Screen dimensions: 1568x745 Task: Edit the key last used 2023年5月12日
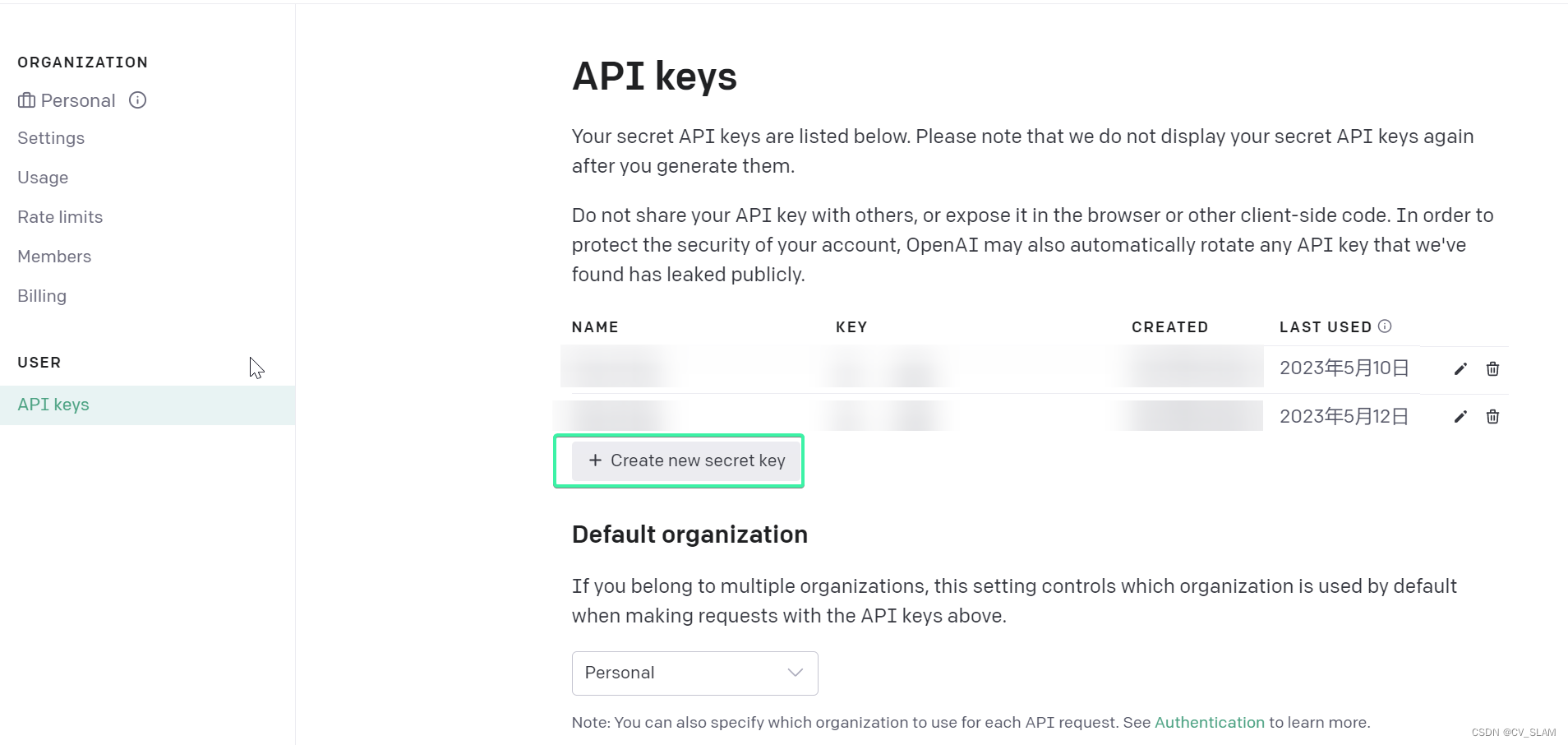click(1460, 417)
